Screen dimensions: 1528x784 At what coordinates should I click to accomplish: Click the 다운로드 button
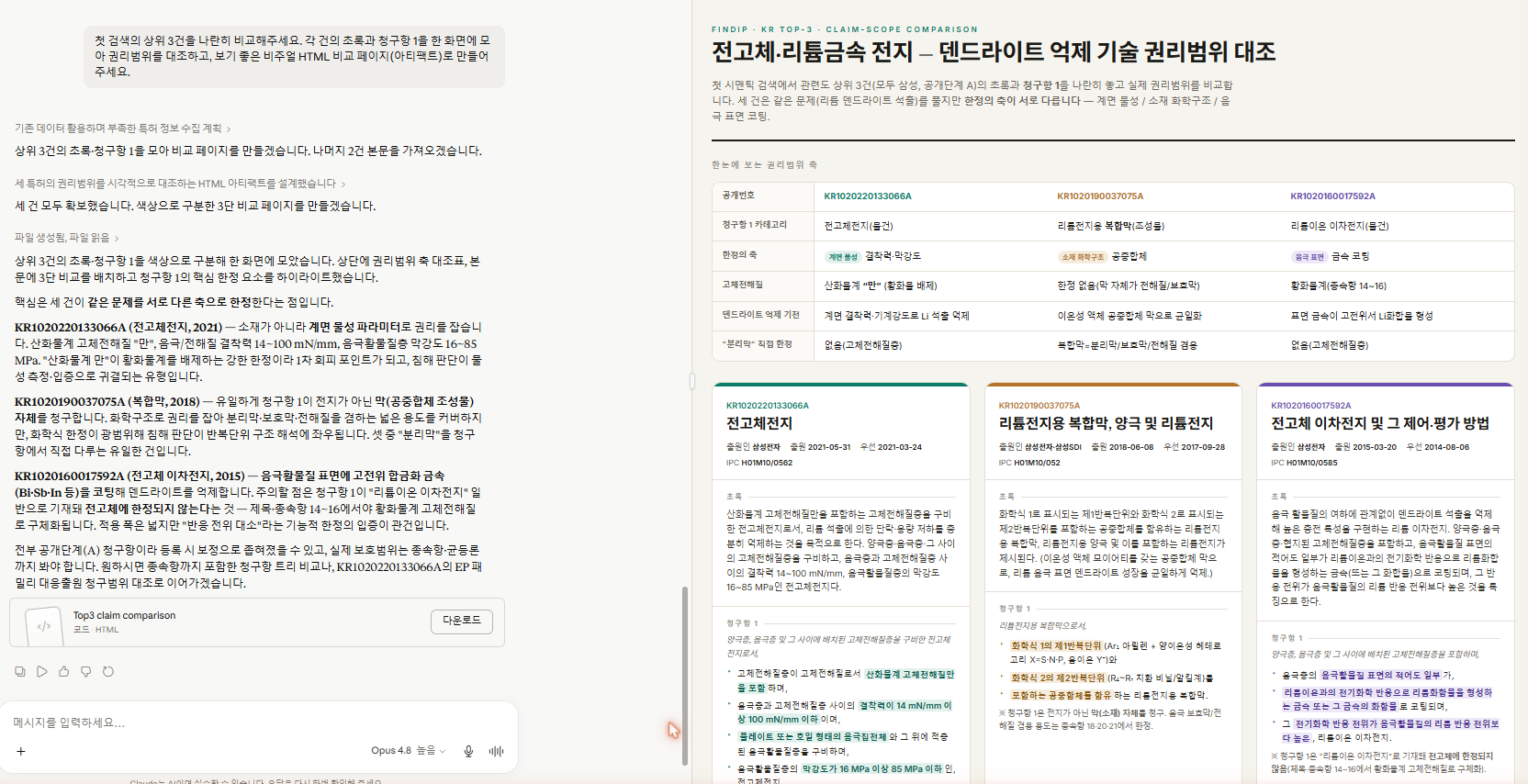point(462,621)
